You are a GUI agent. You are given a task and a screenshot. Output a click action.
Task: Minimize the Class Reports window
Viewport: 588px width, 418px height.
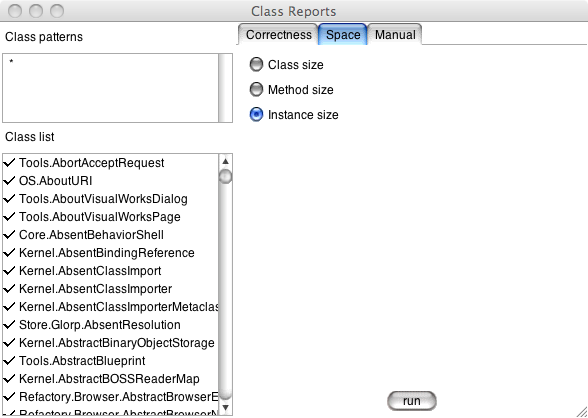36,10
